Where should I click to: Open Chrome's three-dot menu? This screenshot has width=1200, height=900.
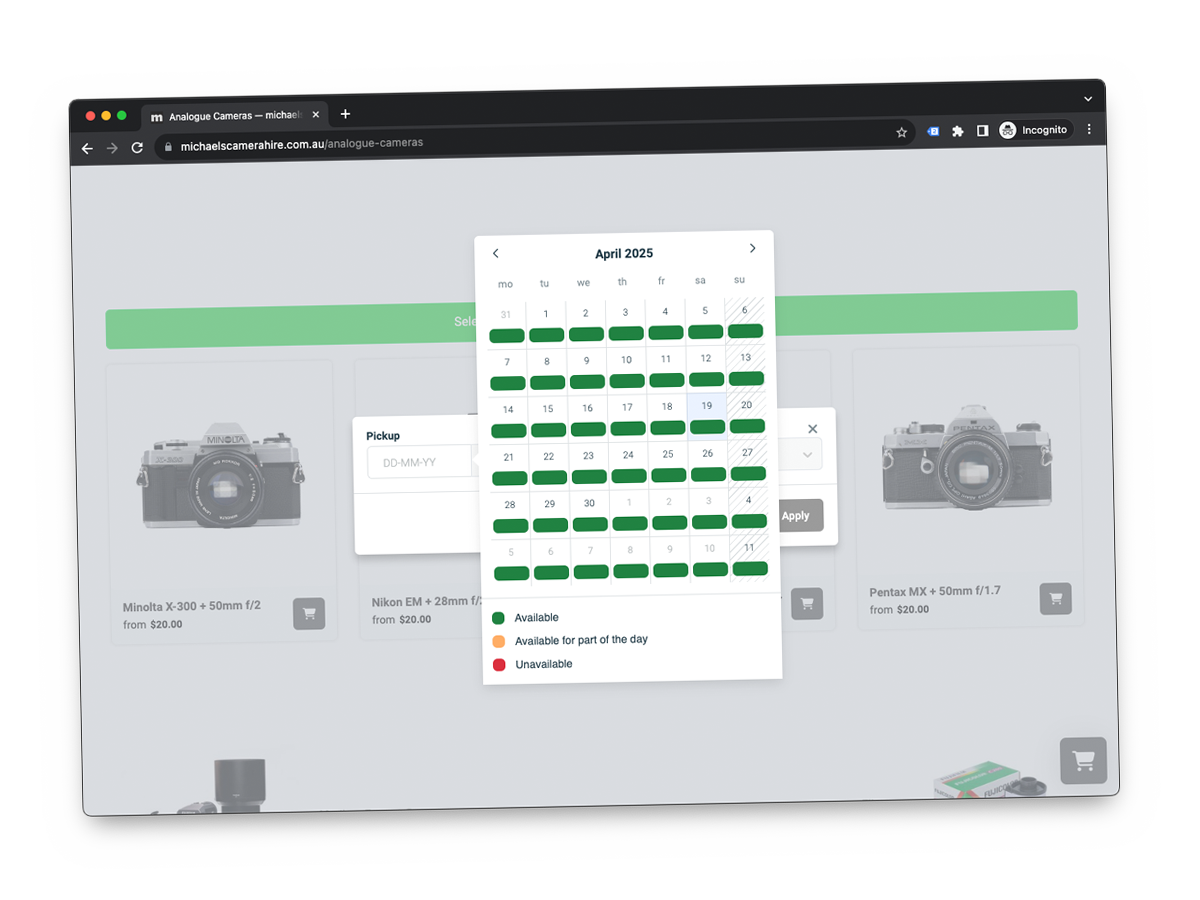(x=1088, y=130)
